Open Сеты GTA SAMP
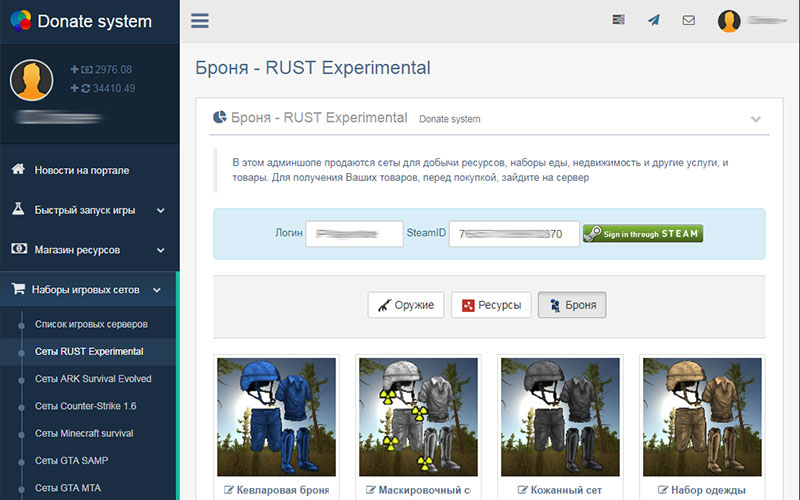The image size is (800, 500). pyautogui.click(x=71, y=461)
